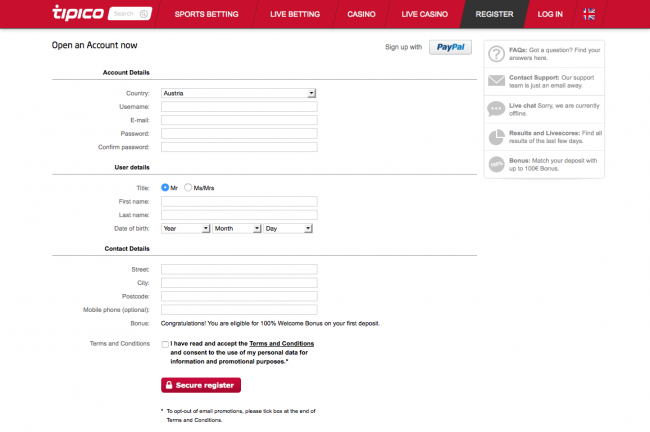Select the Mr title radio button
650x432 pixels.
pyautogui.click(x=165, y=187)
